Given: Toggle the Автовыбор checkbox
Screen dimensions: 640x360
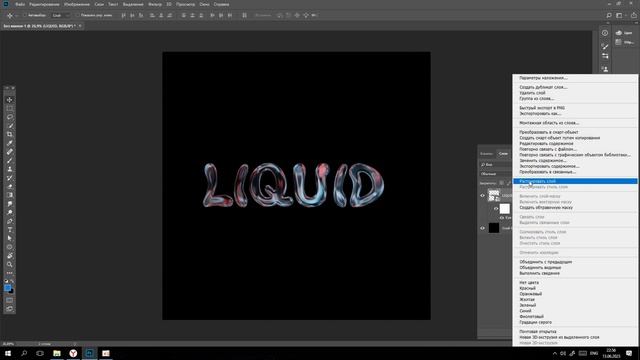Looking at the screenshot, I should [24, 15].
